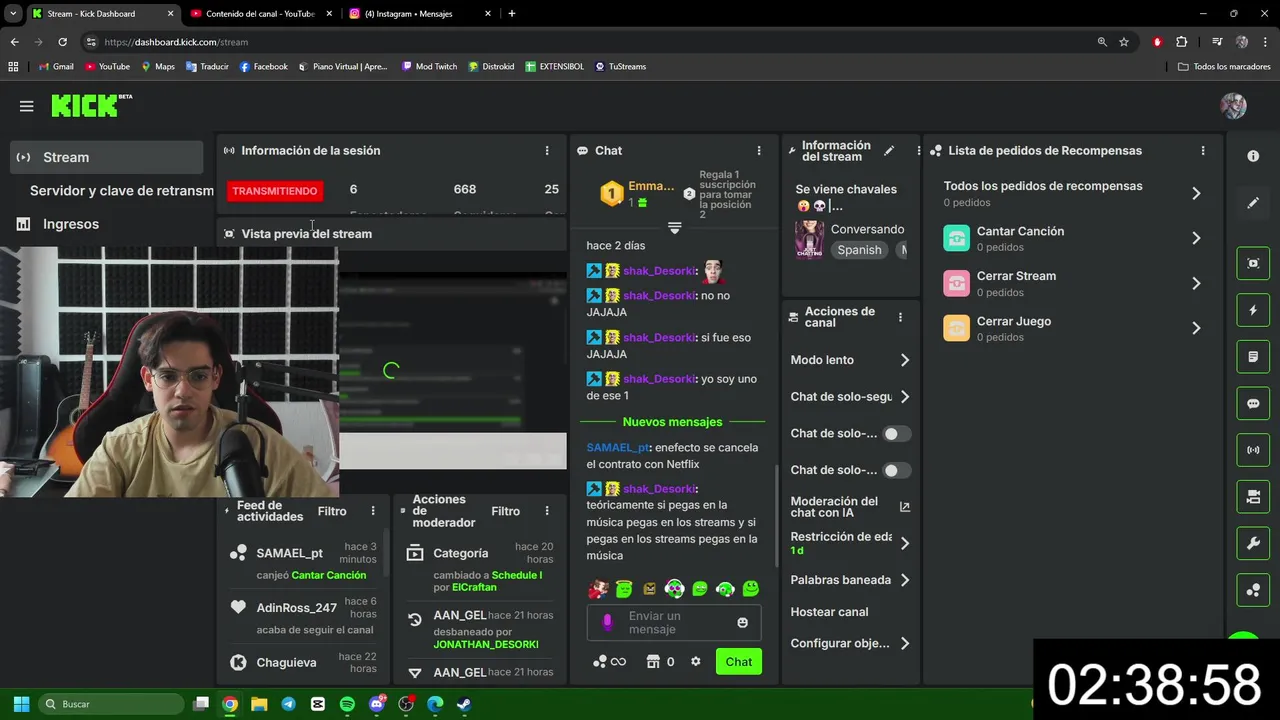Expand Todos los pedidos de recompensas
This screenshot has height=720, width=1280.
[x=1196, y=193]
